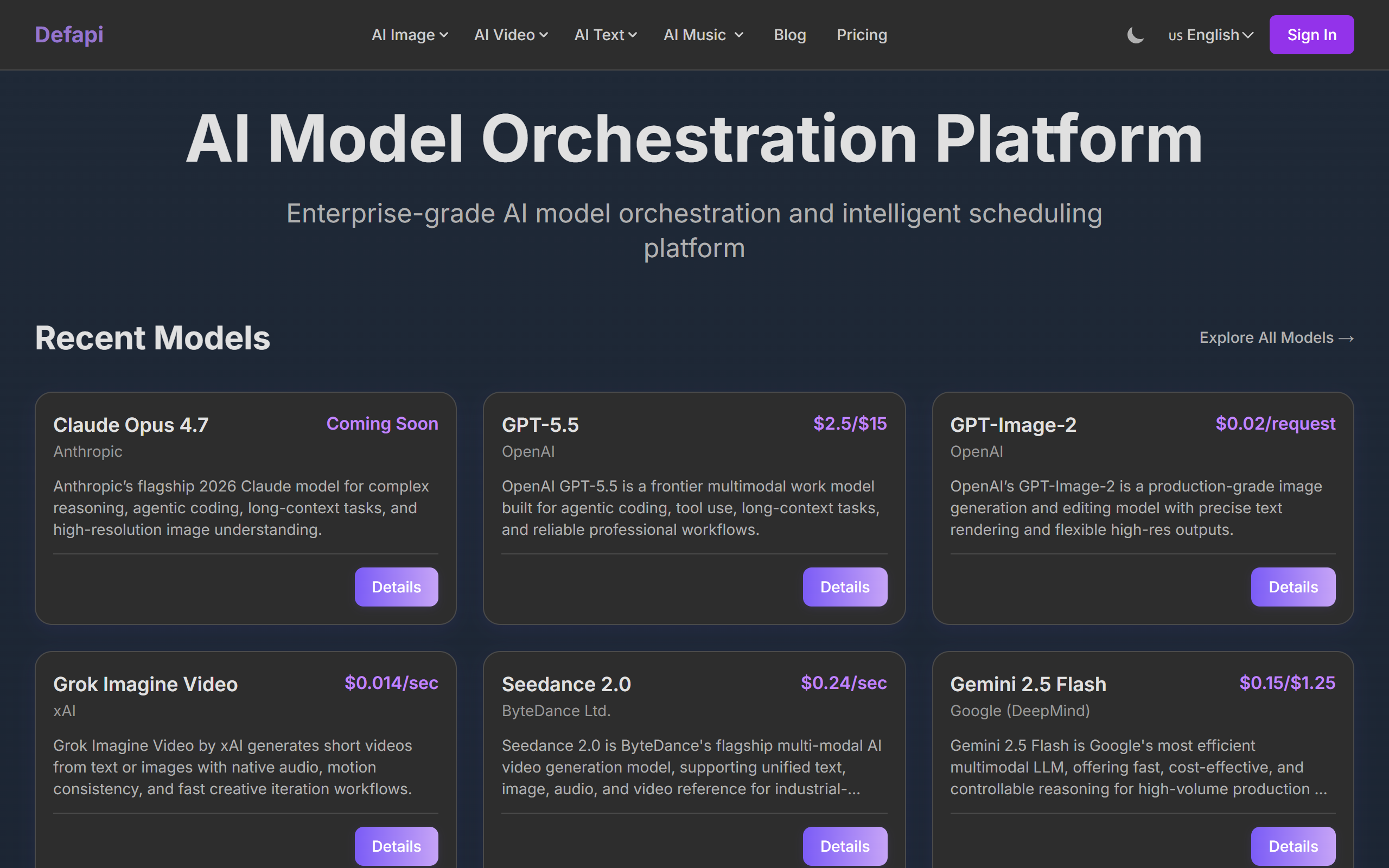The height and width of the screenshot is (868, 1389).
Task: View Details for Gemini 2.5 Flash
Action: click(1293, 846)
